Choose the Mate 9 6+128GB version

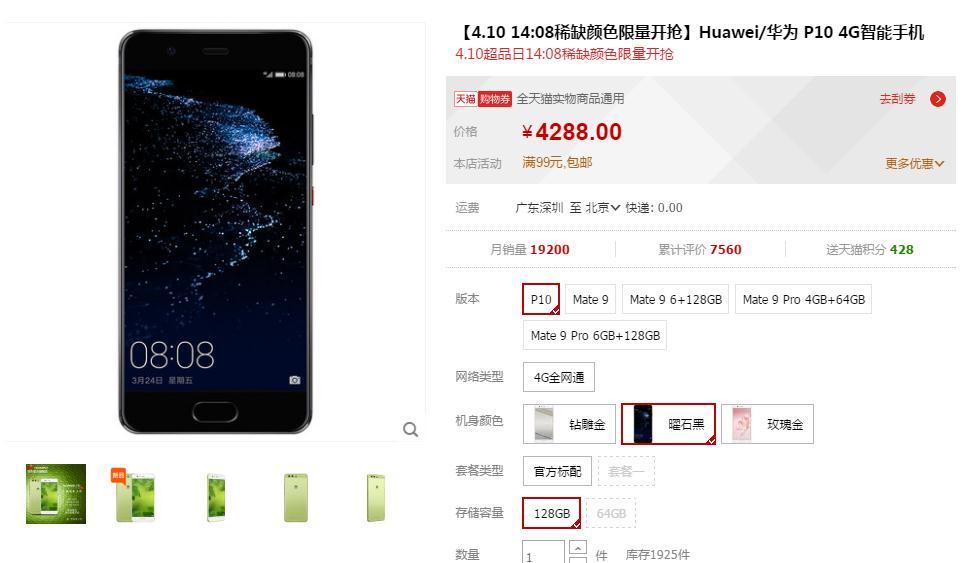point(676,299)
